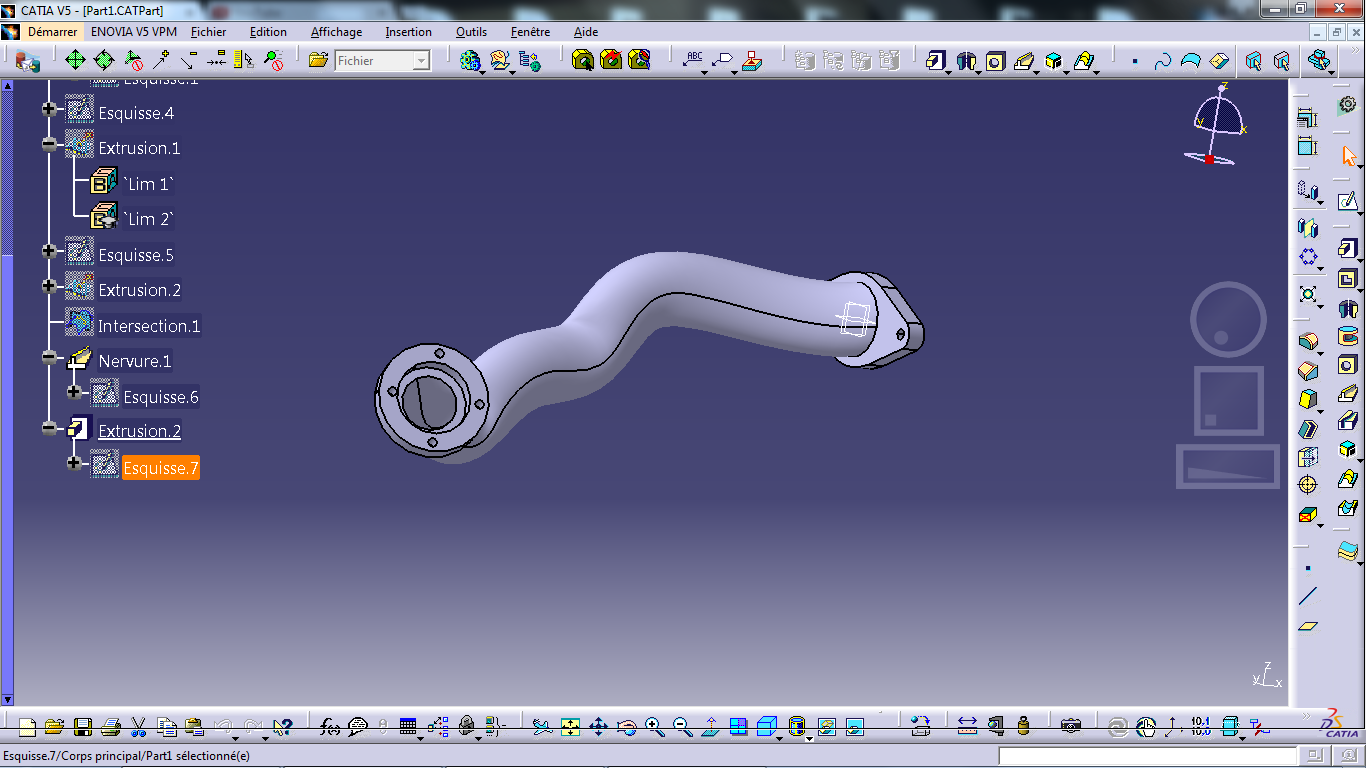
Task: Open the Fenêtre menu
Action: (530, 32)
